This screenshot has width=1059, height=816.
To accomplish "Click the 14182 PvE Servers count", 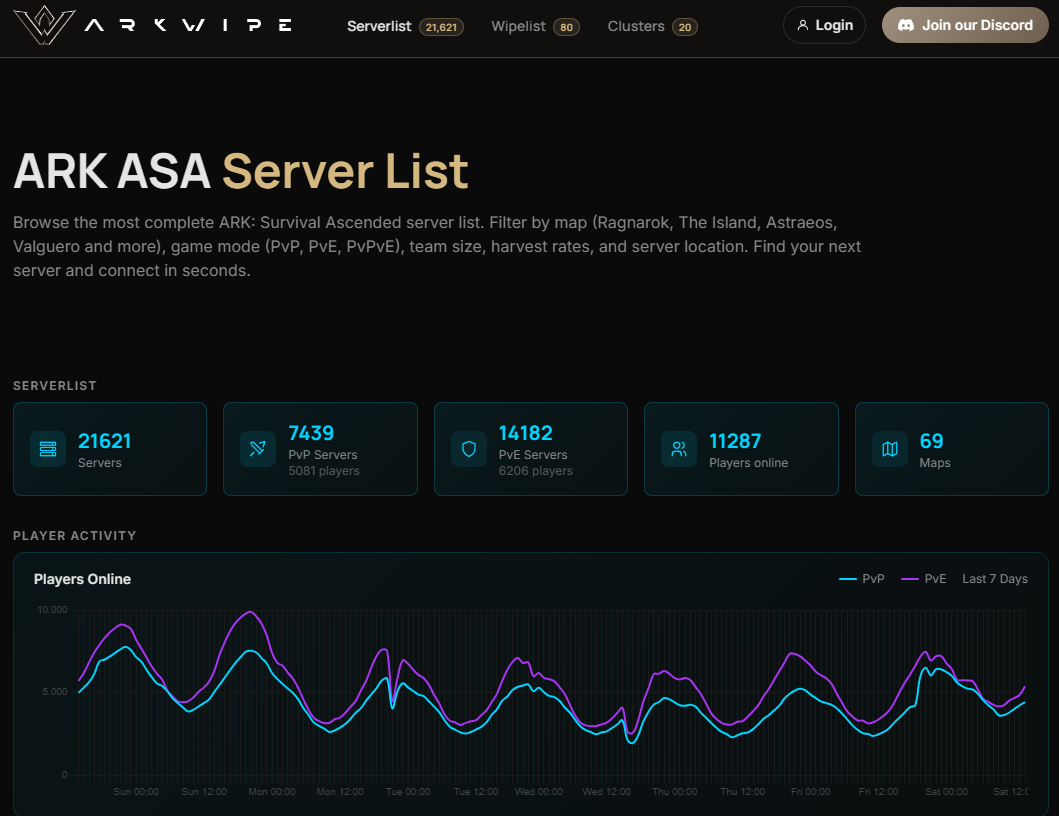I will (x=525, y=433).
